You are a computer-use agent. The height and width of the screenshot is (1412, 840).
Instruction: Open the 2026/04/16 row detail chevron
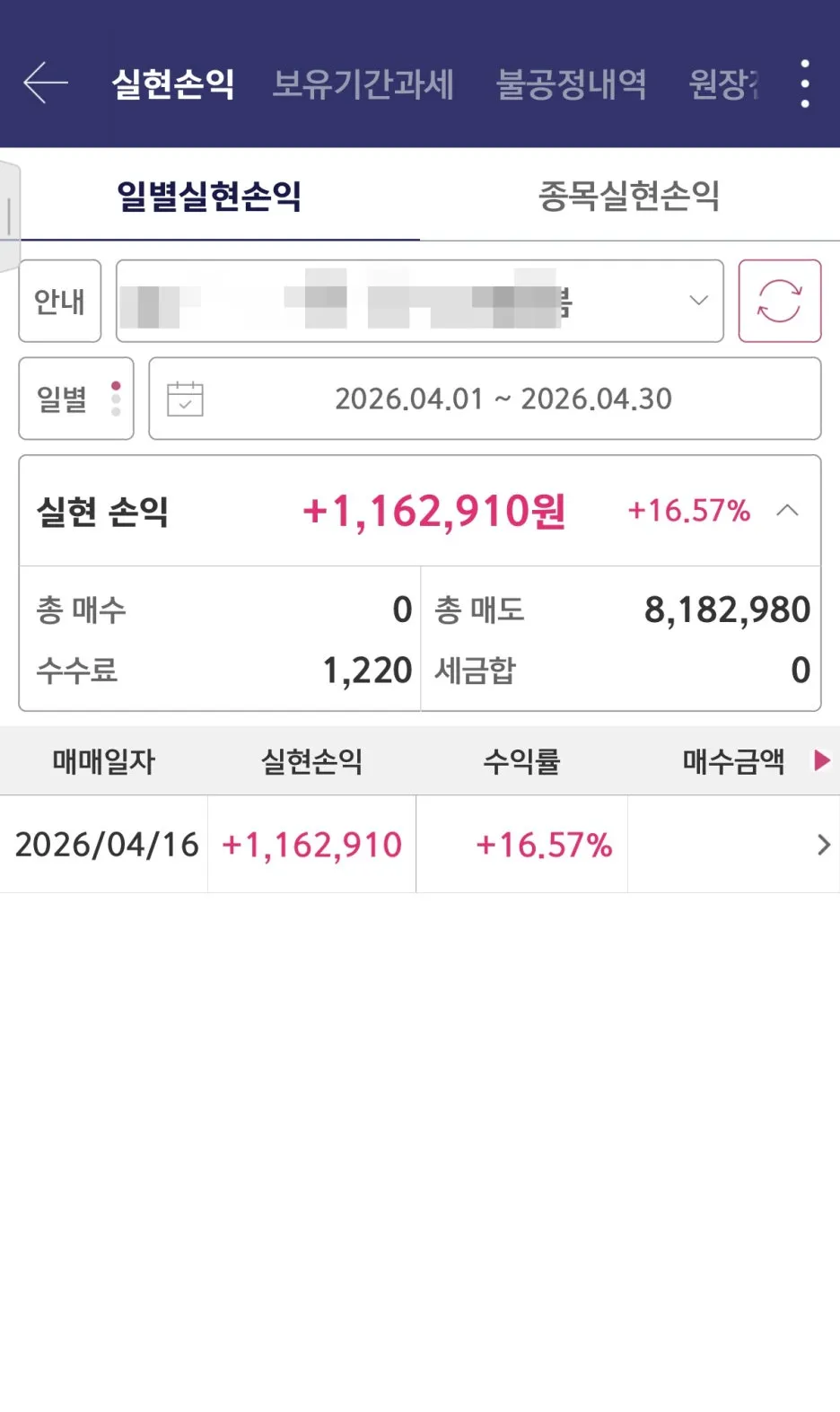(x=823, y=844)
